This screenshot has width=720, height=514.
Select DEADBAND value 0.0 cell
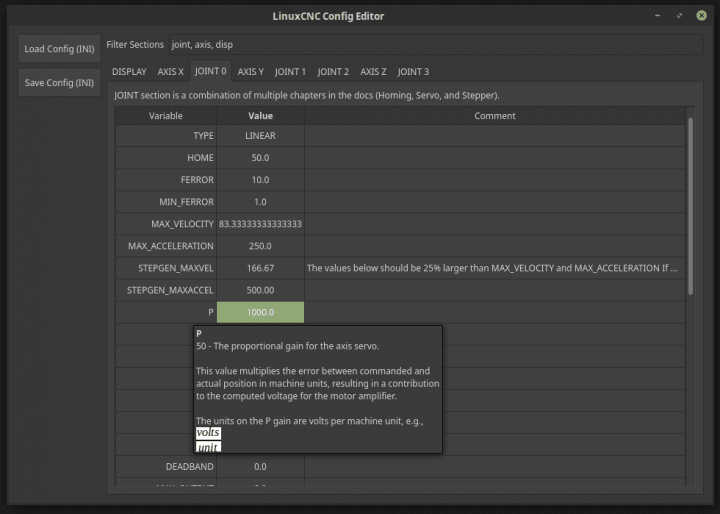260,467
